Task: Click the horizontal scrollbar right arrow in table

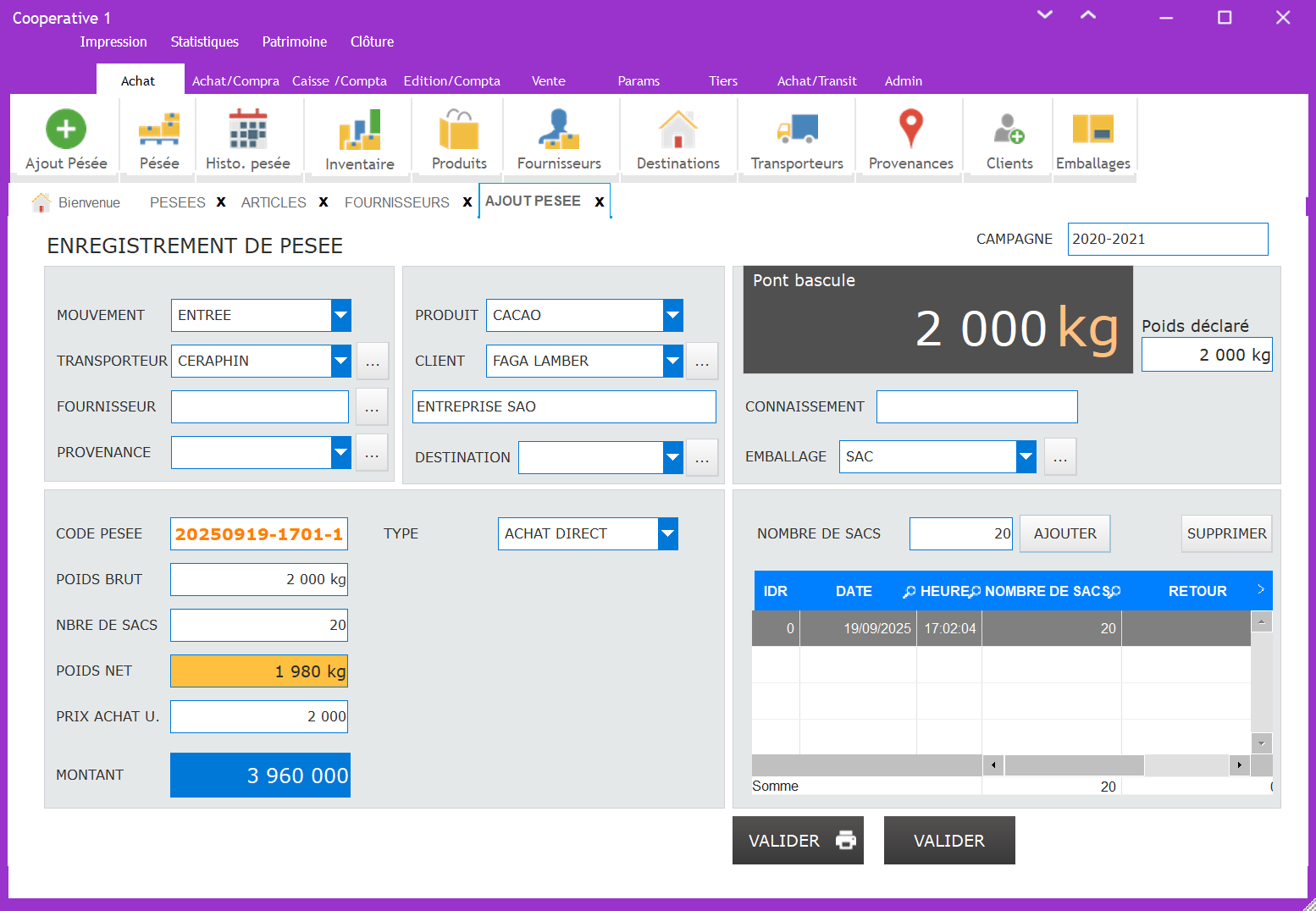Action: point(1239,765)
